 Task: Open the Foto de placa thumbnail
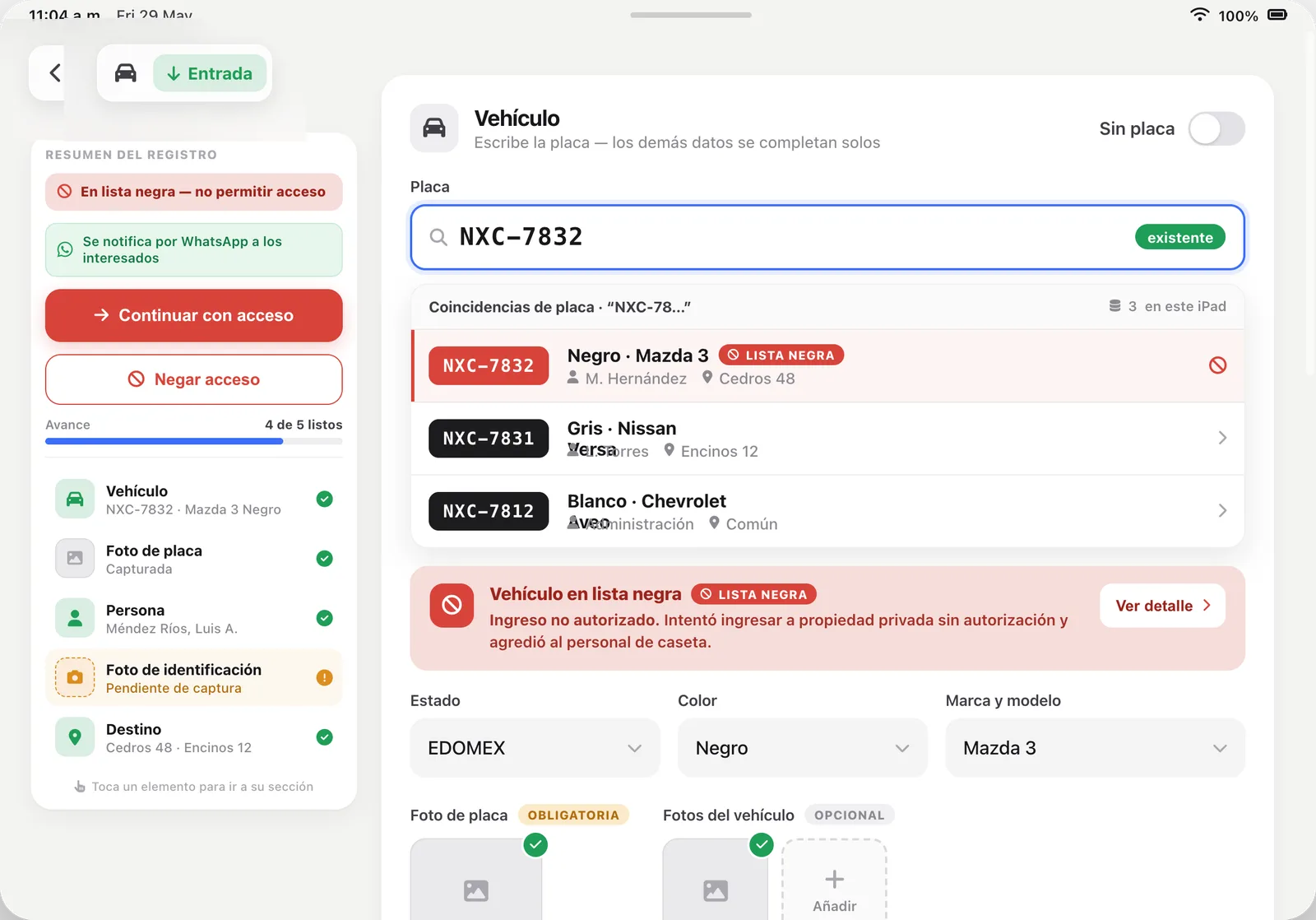[x=476, y=879]
